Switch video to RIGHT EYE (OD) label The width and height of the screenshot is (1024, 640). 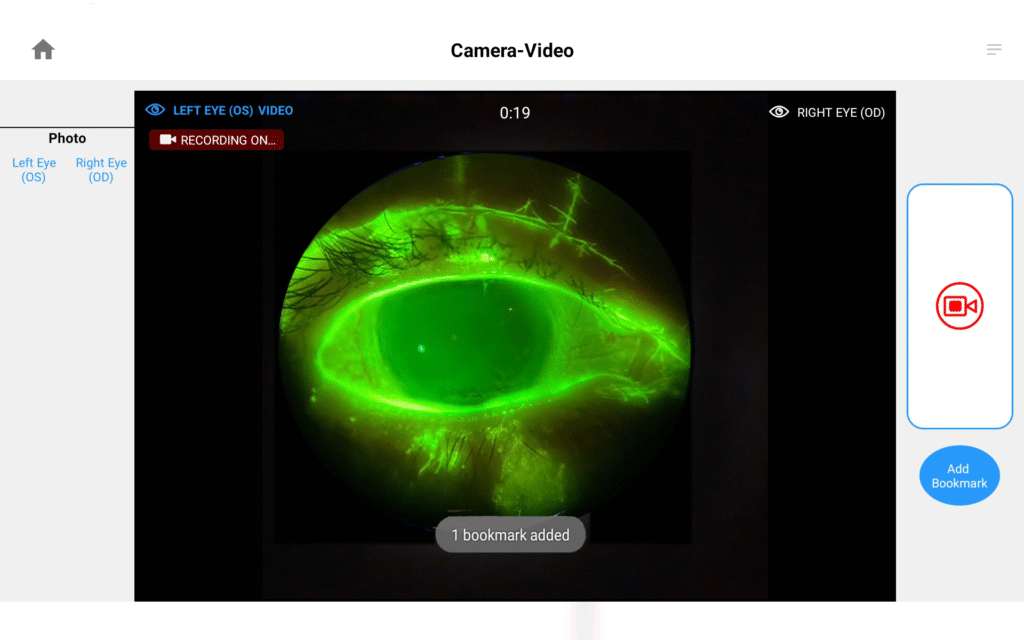840,113
